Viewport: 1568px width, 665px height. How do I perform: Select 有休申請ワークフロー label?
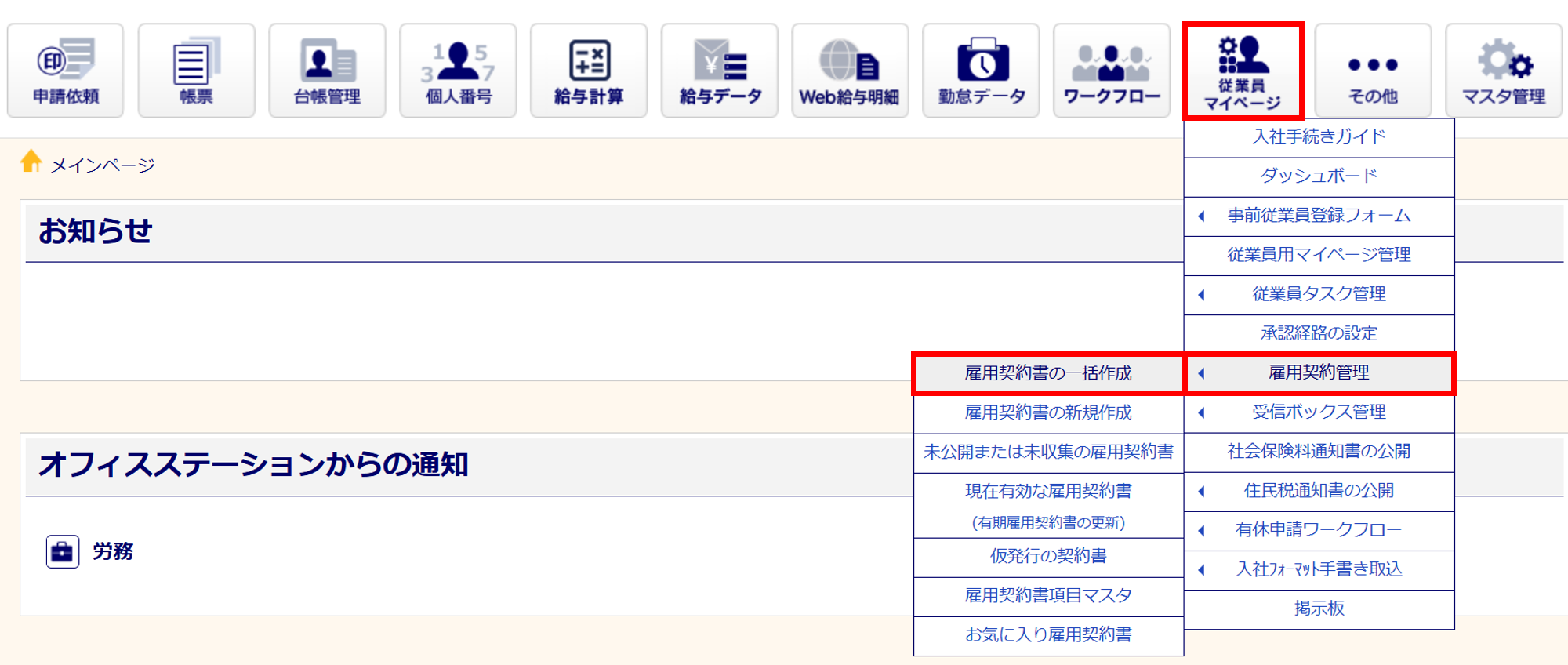pyautogui.click(x=1319, y=531)
